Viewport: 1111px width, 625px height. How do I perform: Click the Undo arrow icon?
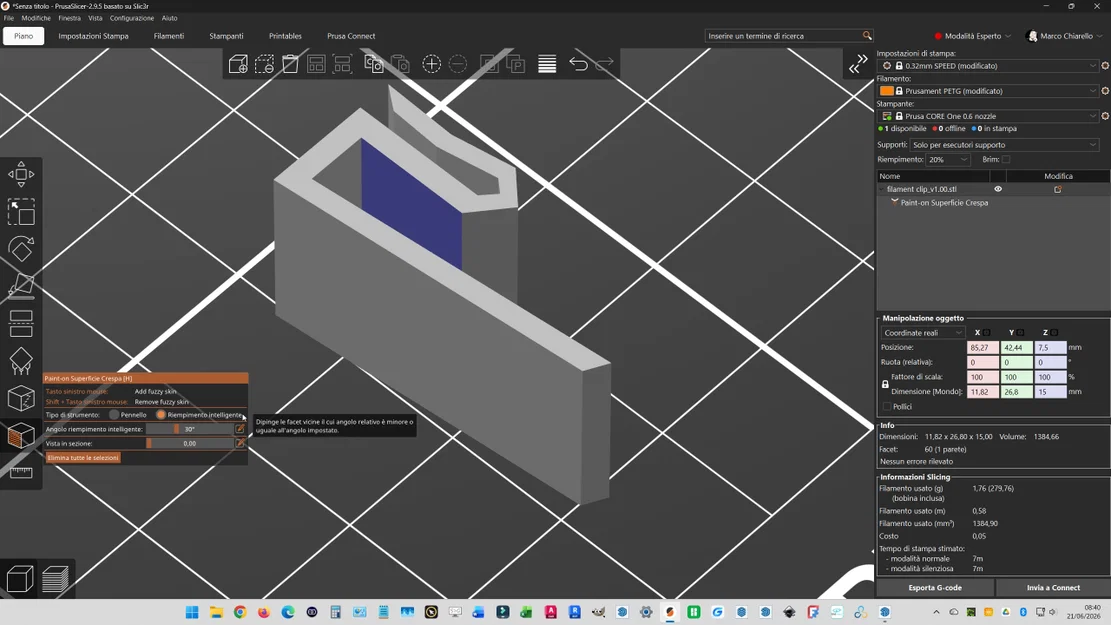coord(578,64)
